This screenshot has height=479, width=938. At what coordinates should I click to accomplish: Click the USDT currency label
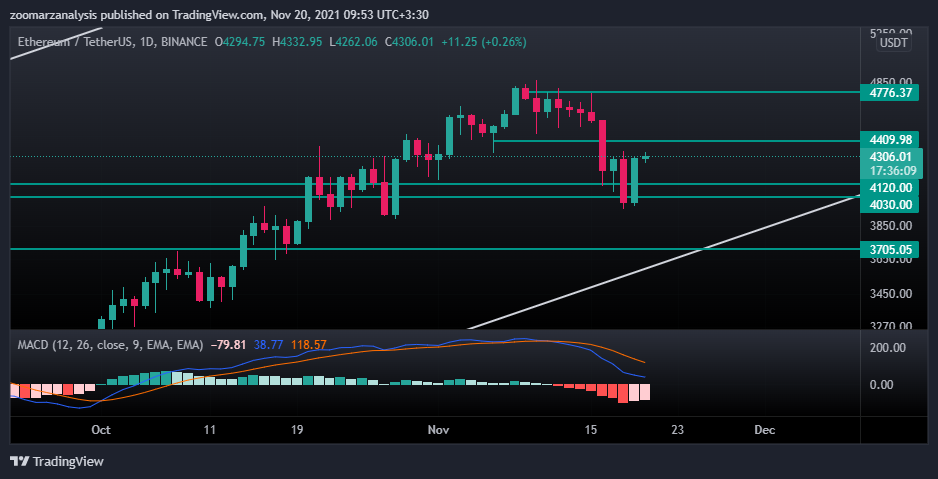tap(894, 43)
